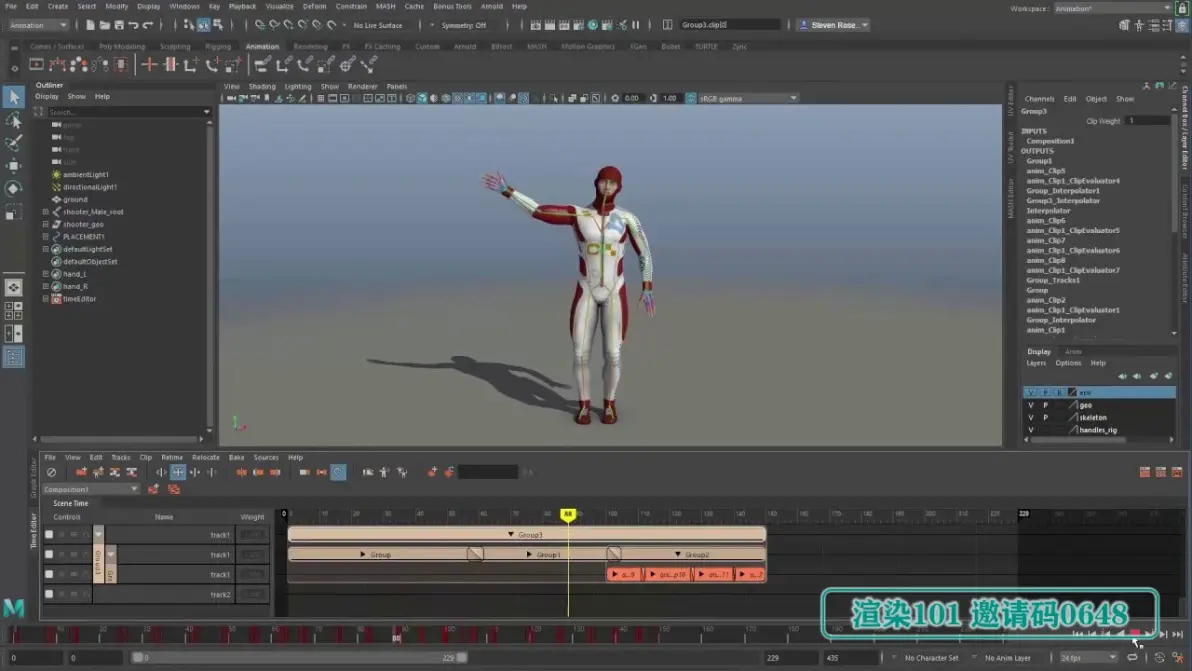1192x671 pixels.
Task: Open the sRGB gamma color space dropdown
Action: tap(748, 98)
